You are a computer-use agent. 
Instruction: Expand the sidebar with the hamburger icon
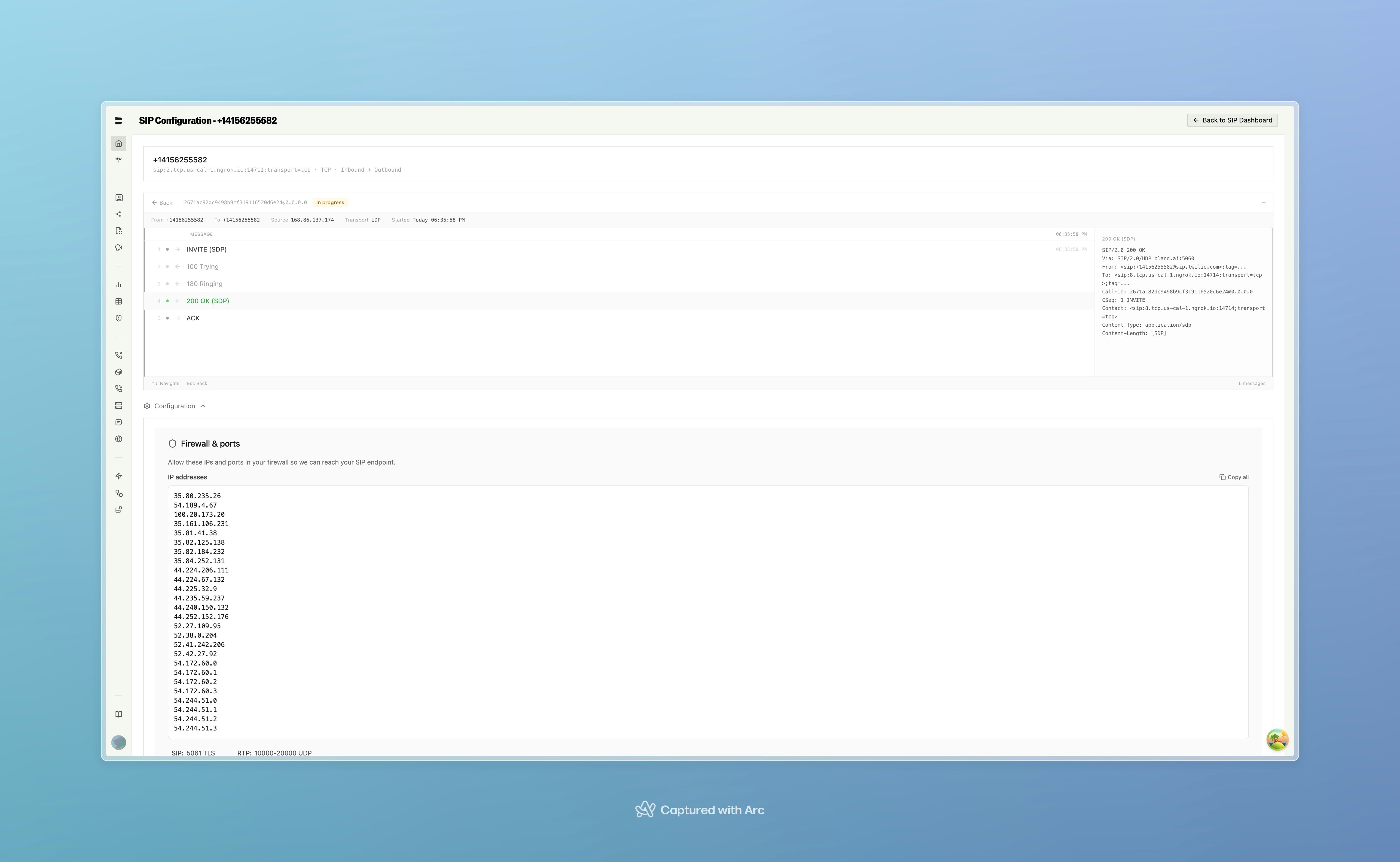coord(119,120)
